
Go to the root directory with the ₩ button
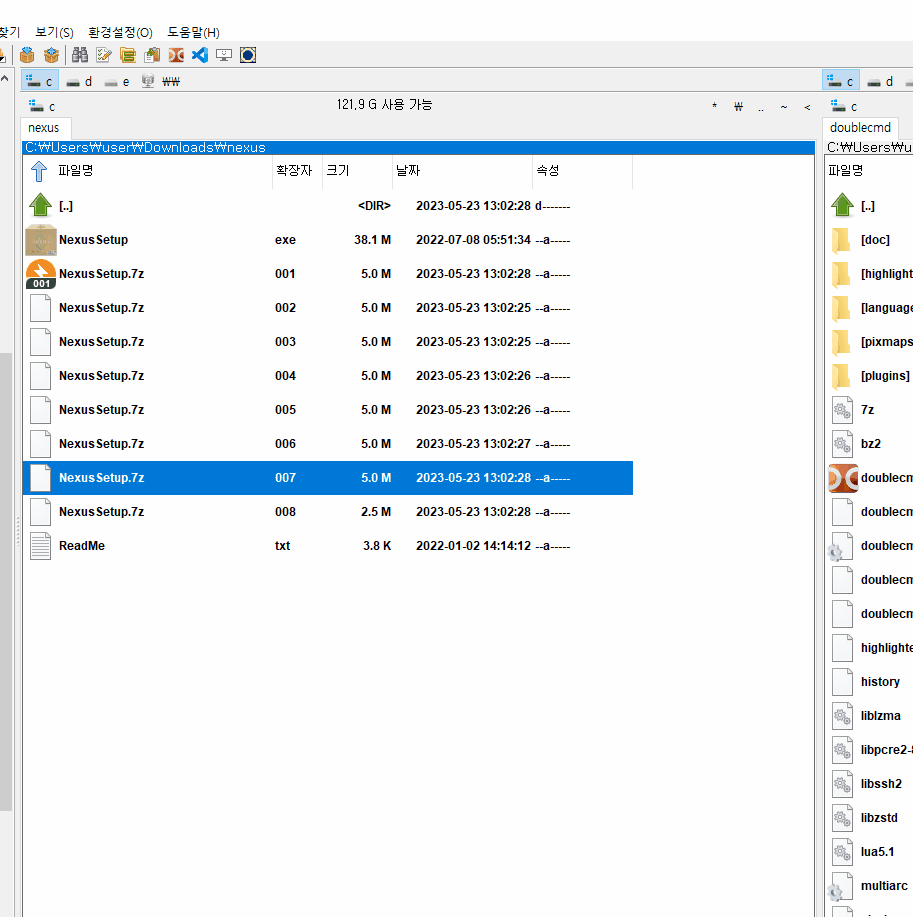(x=738, y=106)
